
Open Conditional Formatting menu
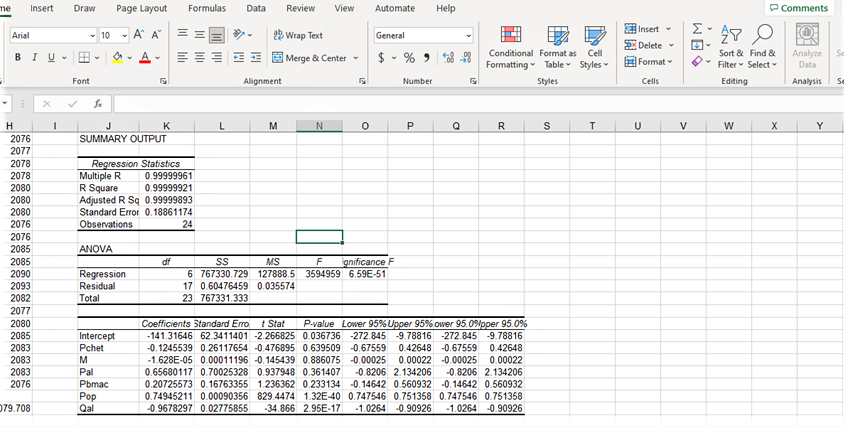pyautogui.click(x=510, y=47)
